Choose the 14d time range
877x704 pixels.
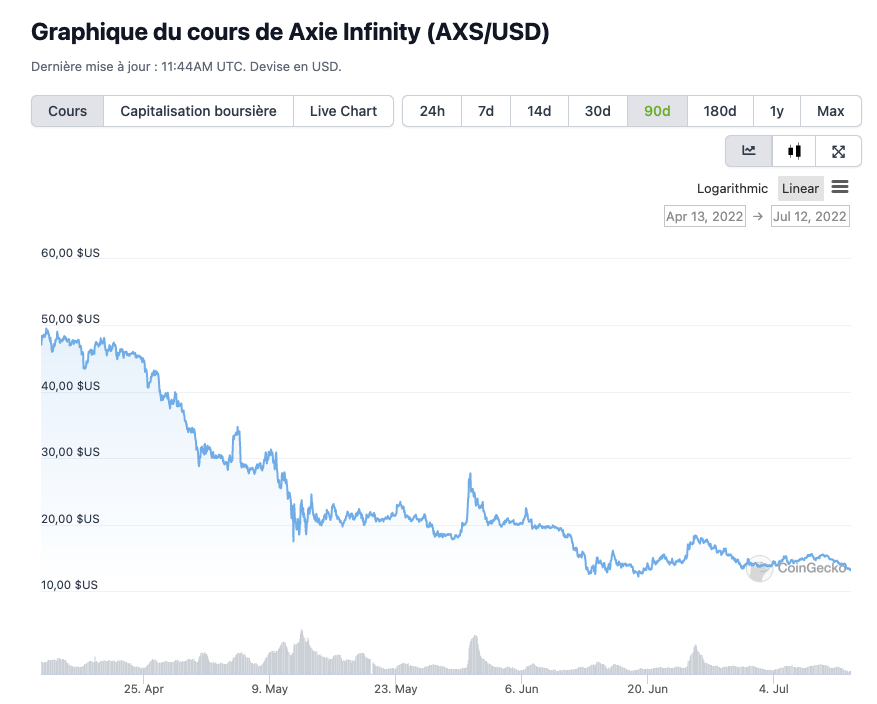tap(539, 111)
